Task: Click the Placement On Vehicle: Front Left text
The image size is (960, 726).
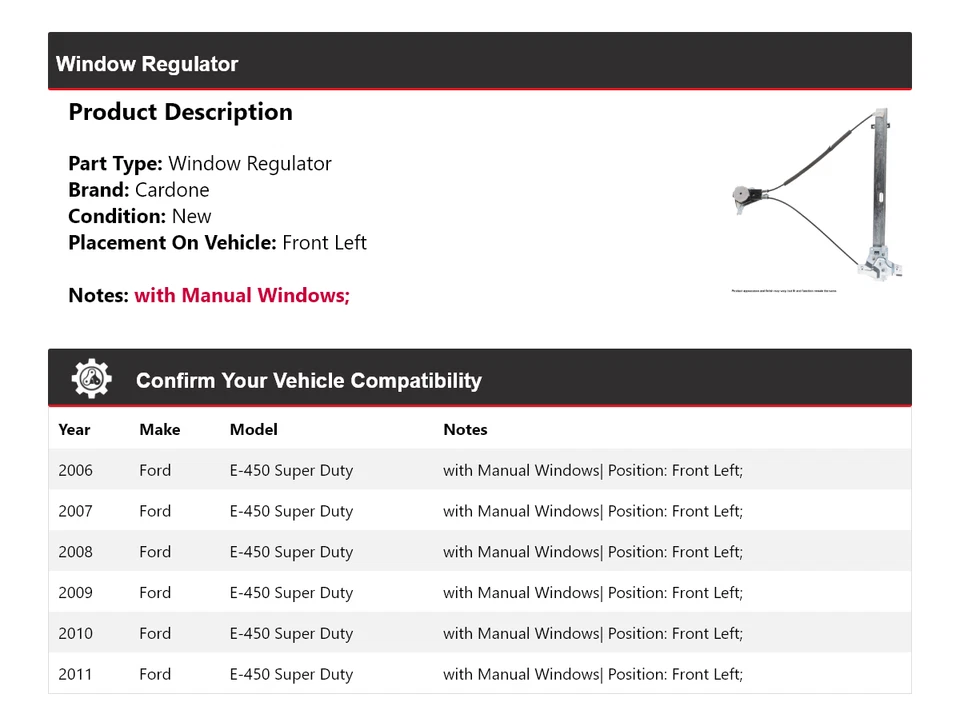Action: pyautogui.click(x=217, y=242)
